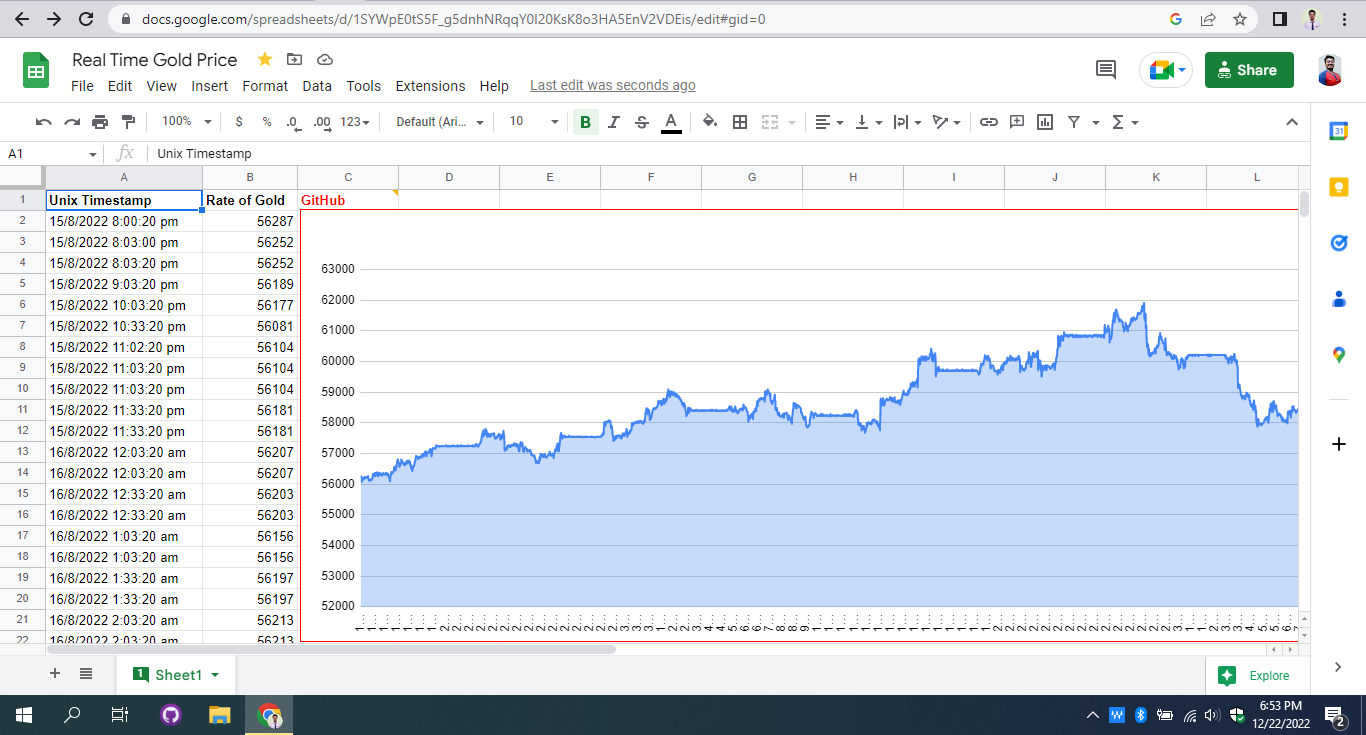This screenshot has height=735, width=1366.
Task: Open the font size 10 dropdown
Action: click(534, 121)
